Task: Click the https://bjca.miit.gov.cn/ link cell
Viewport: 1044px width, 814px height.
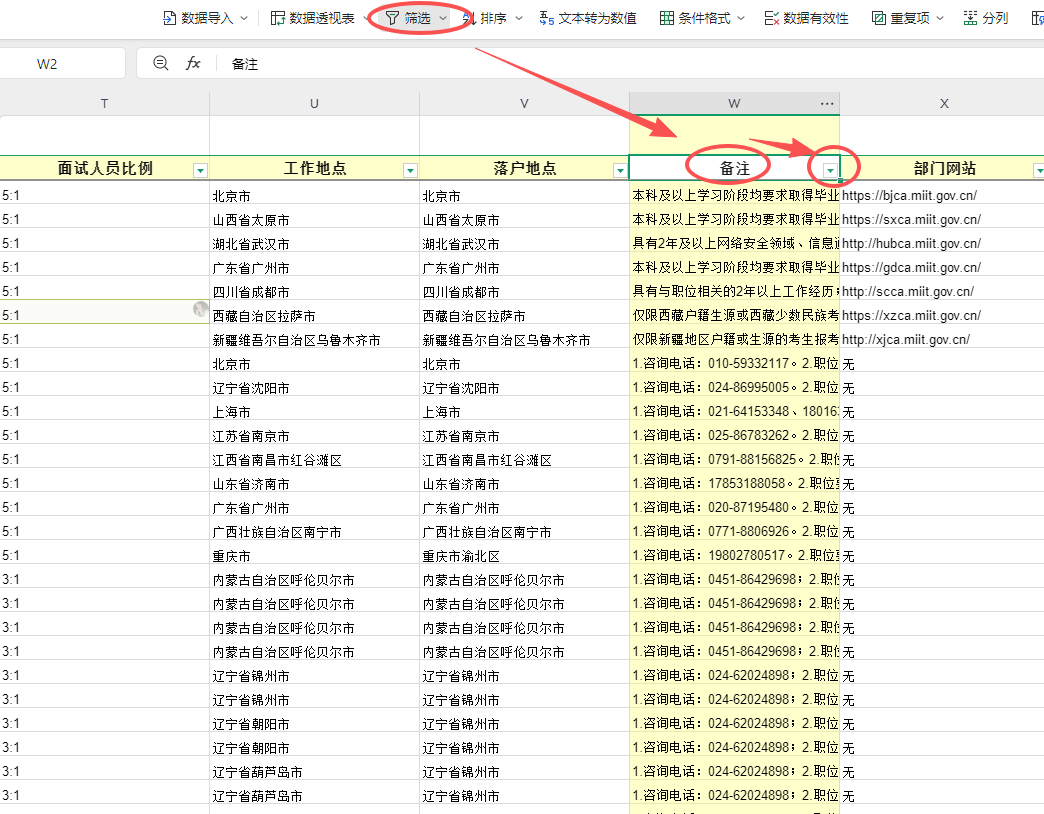Action: click(x=909, y=196)
